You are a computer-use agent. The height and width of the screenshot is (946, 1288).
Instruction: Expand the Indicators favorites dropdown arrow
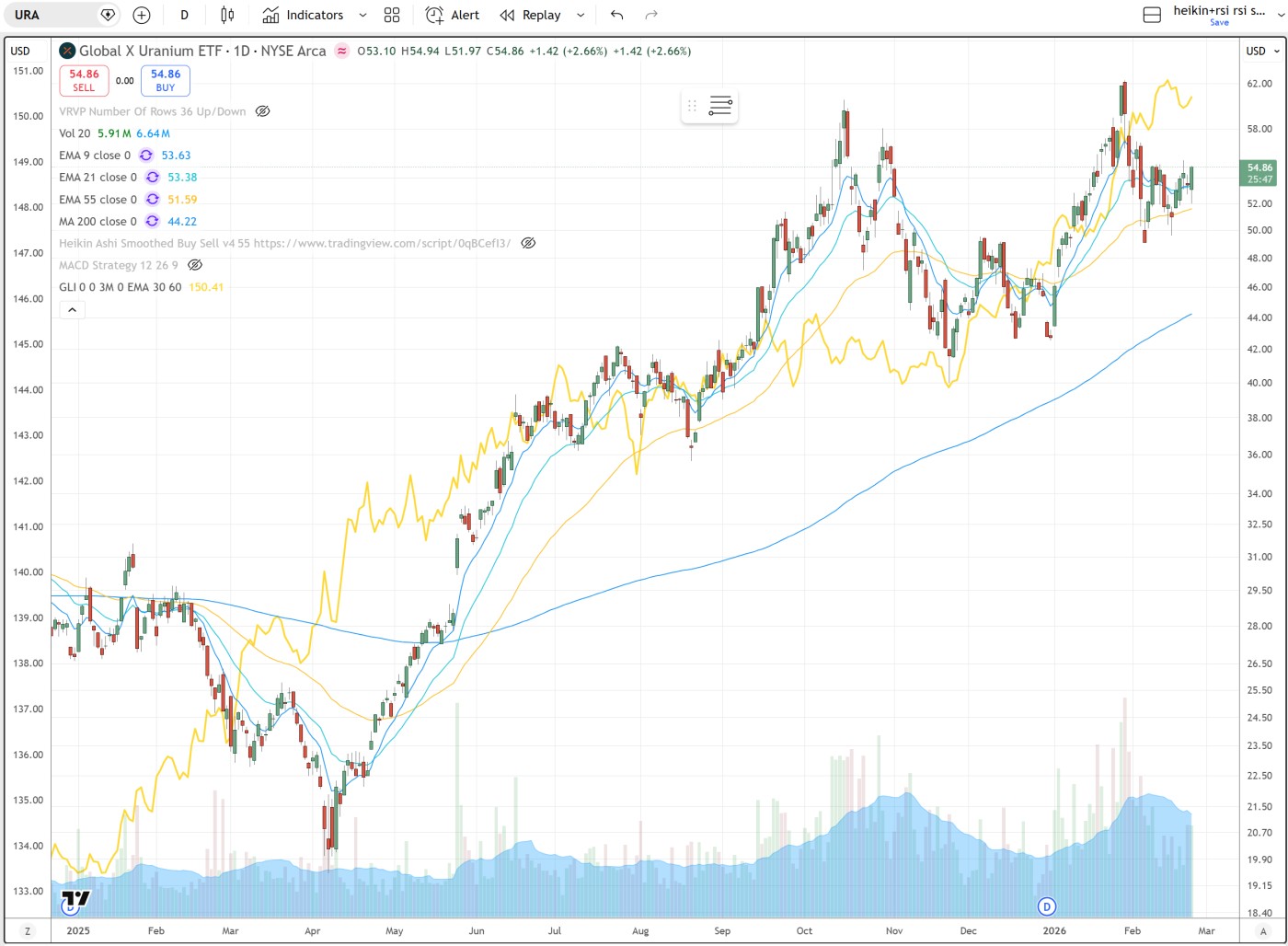[x=362, y=15]
